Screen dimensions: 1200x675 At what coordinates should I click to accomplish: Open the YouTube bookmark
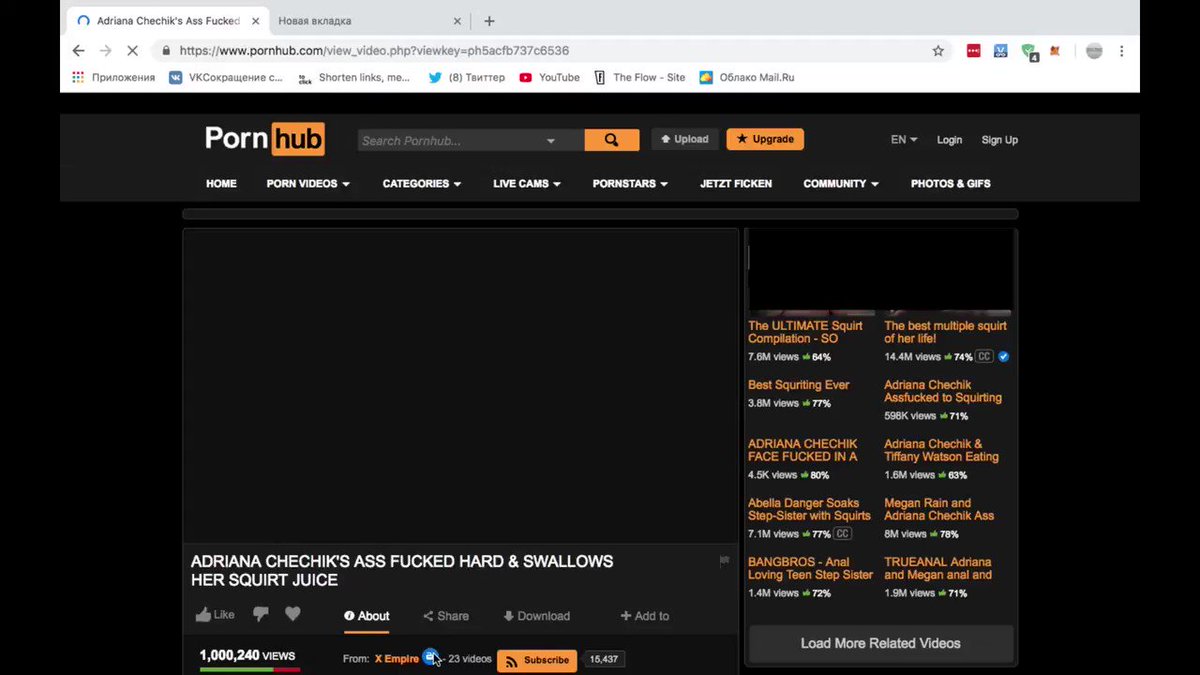pos(550,77)
